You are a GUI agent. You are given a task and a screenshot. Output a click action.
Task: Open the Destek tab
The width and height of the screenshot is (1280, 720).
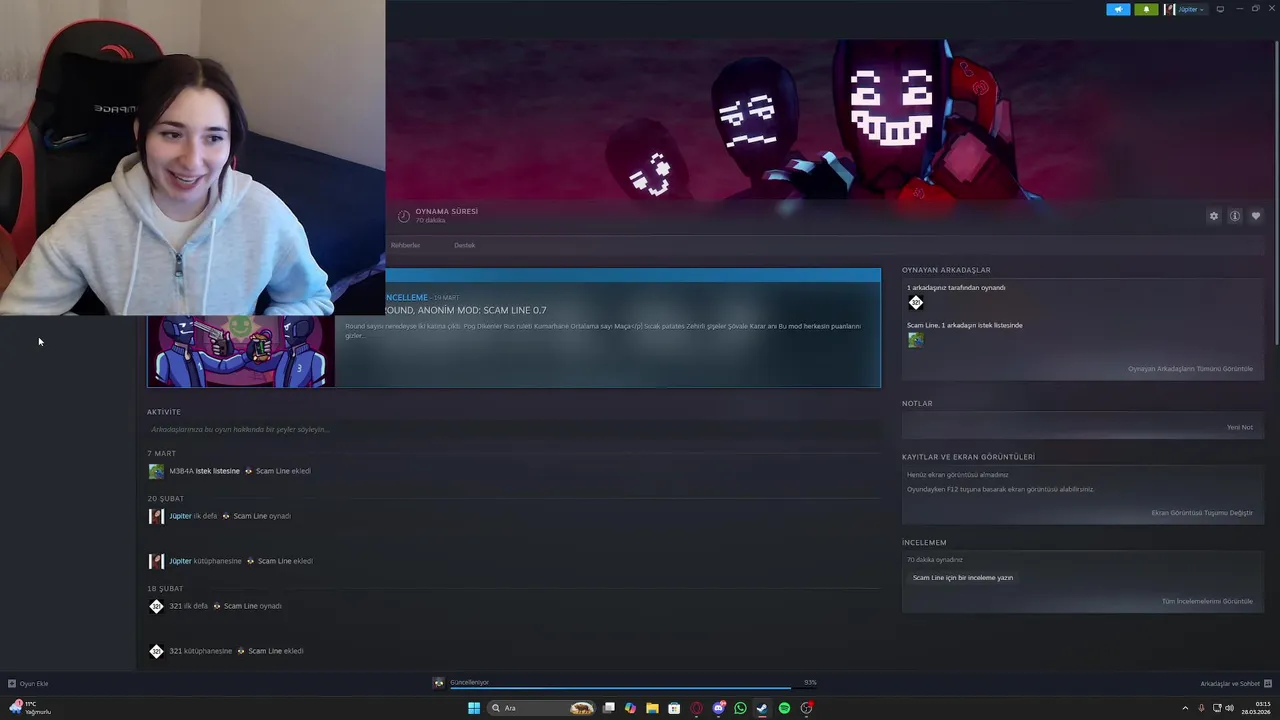pos(464,245)
